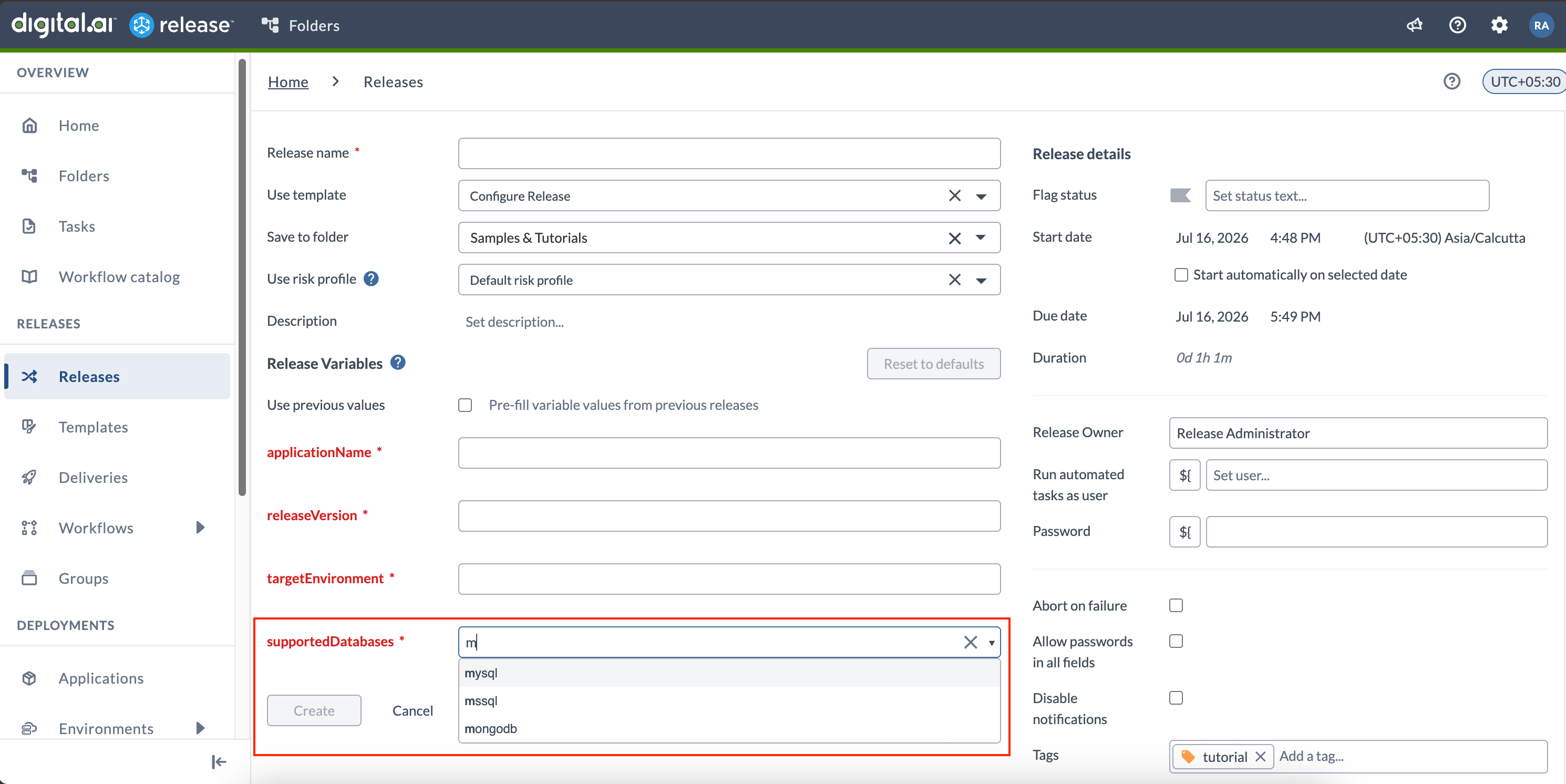
Task: Select mongodb from the dropdown list
Action: [x=729, y=728]
